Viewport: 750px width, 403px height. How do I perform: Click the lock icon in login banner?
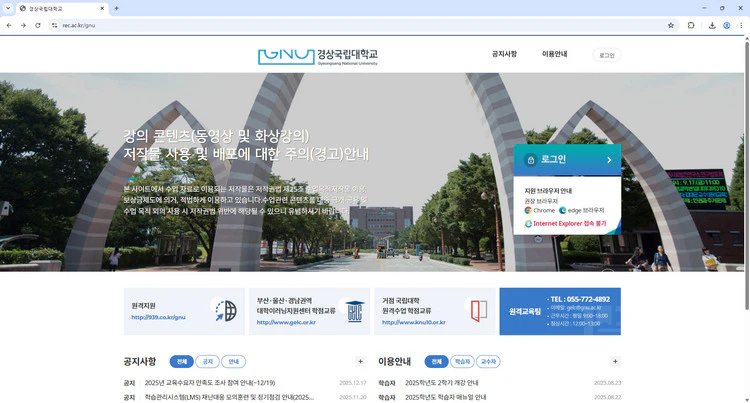point(530,160)
